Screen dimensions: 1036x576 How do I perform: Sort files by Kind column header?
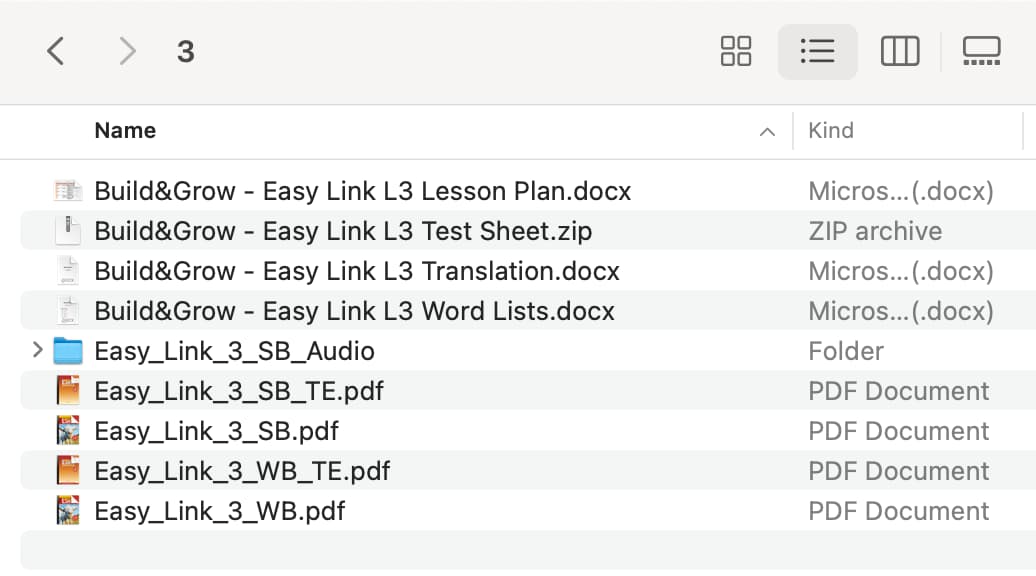coord(831,131)
